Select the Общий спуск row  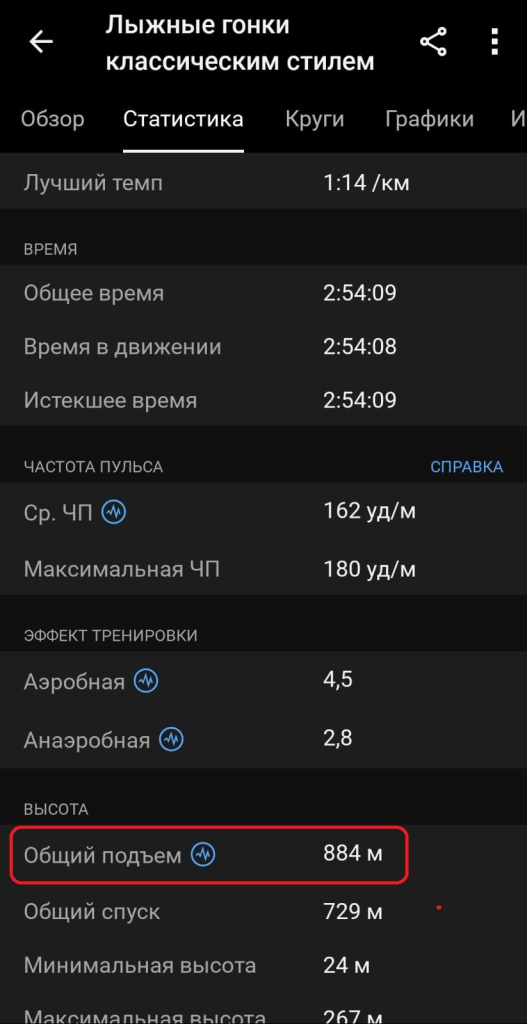(263, 912)
